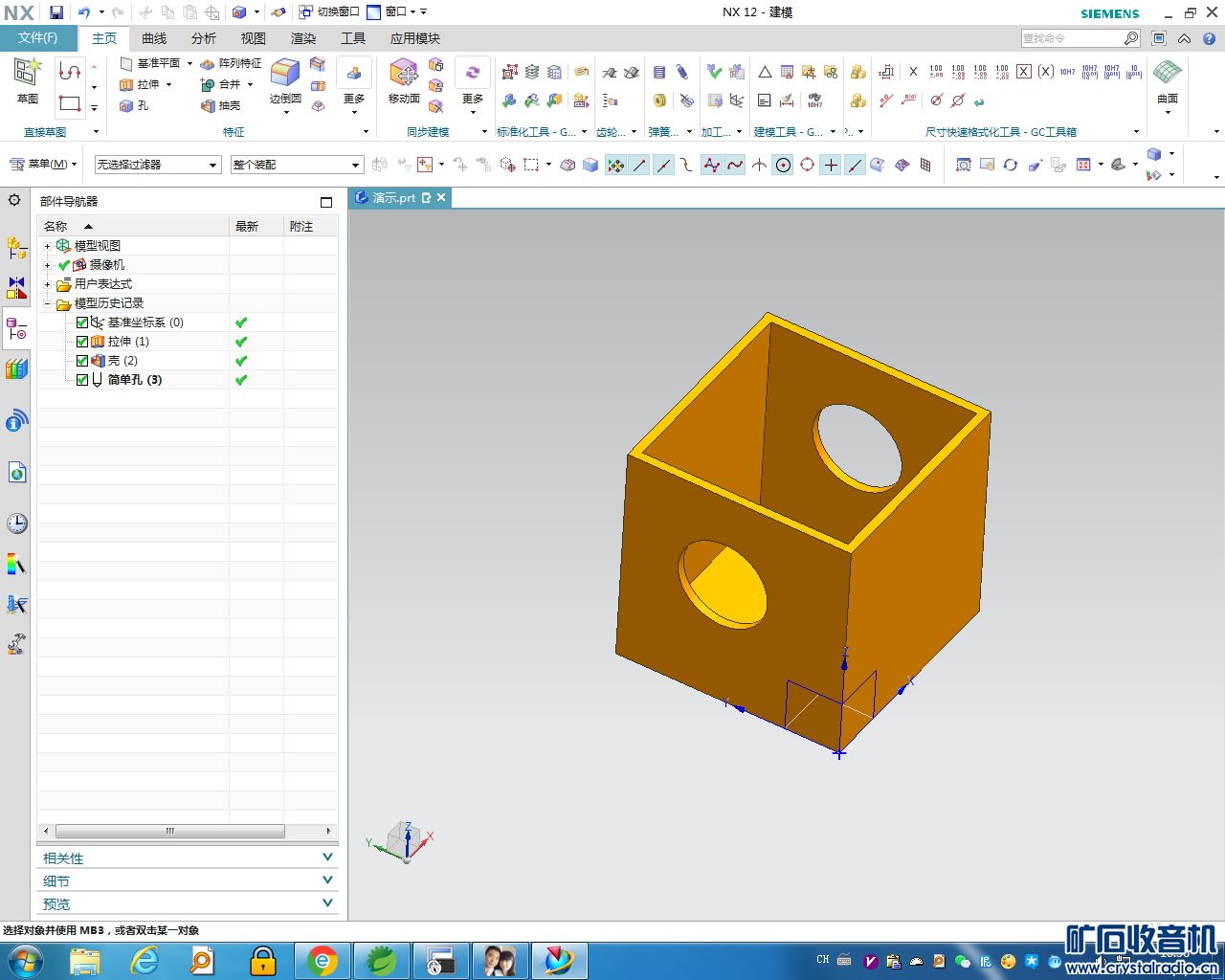Screen dimensions: 1225x980
Task: Click 更多 in the 特征 group
Action: [354, 88]
